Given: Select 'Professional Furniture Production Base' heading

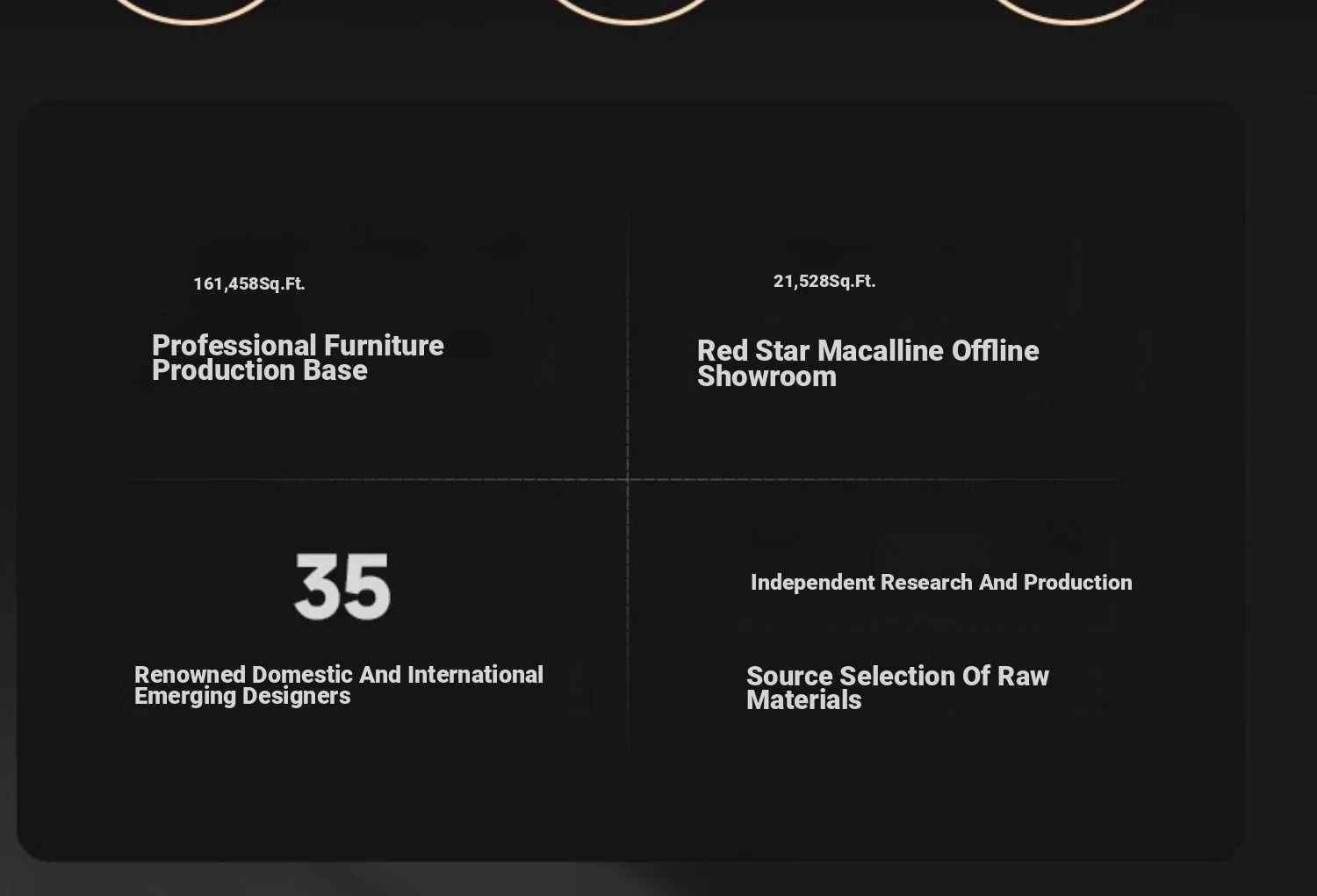Looking at the screenshot, I should (x=298, y=358).
